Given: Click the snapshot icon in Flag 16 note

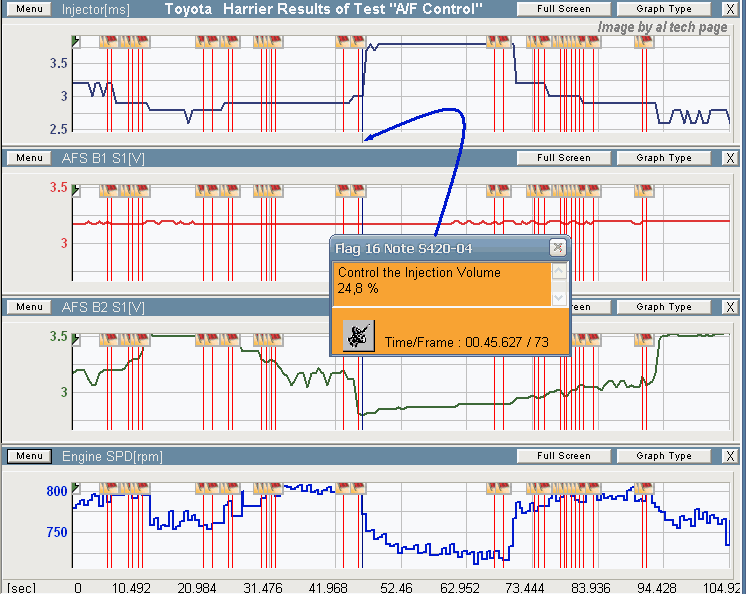Looking at the screenshot, I should pyautogui.click(x=357, y=335).
